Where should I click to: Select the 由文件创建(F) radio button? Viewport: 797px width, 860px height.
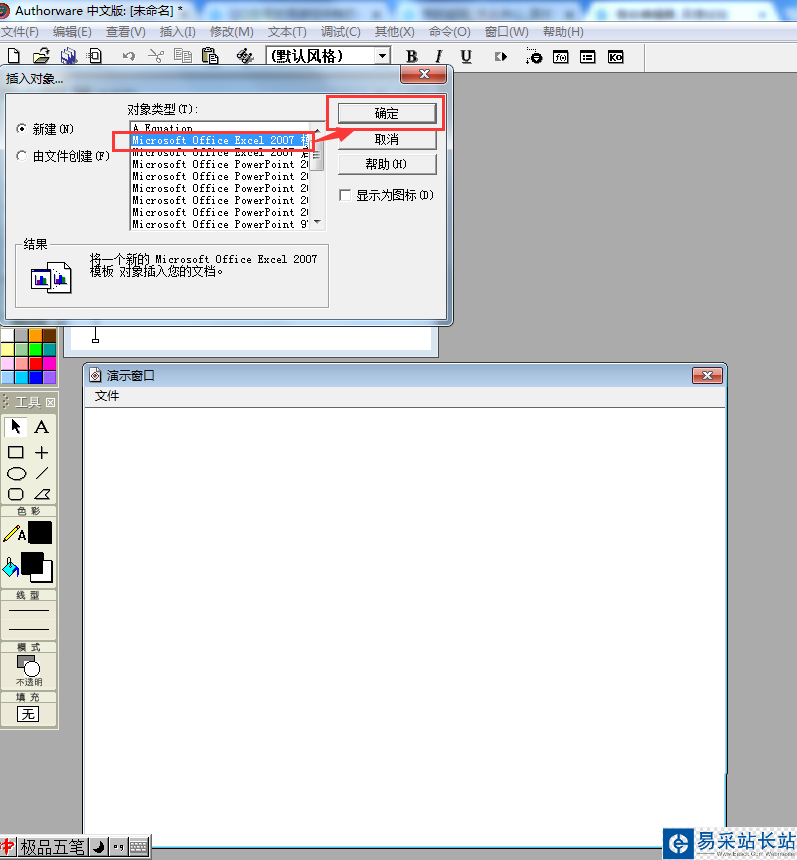coord(21,156)
